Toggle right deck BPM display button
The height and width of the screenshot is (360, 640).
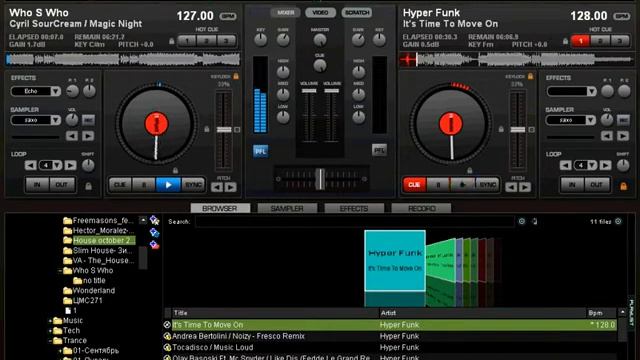tap(622, 16)
